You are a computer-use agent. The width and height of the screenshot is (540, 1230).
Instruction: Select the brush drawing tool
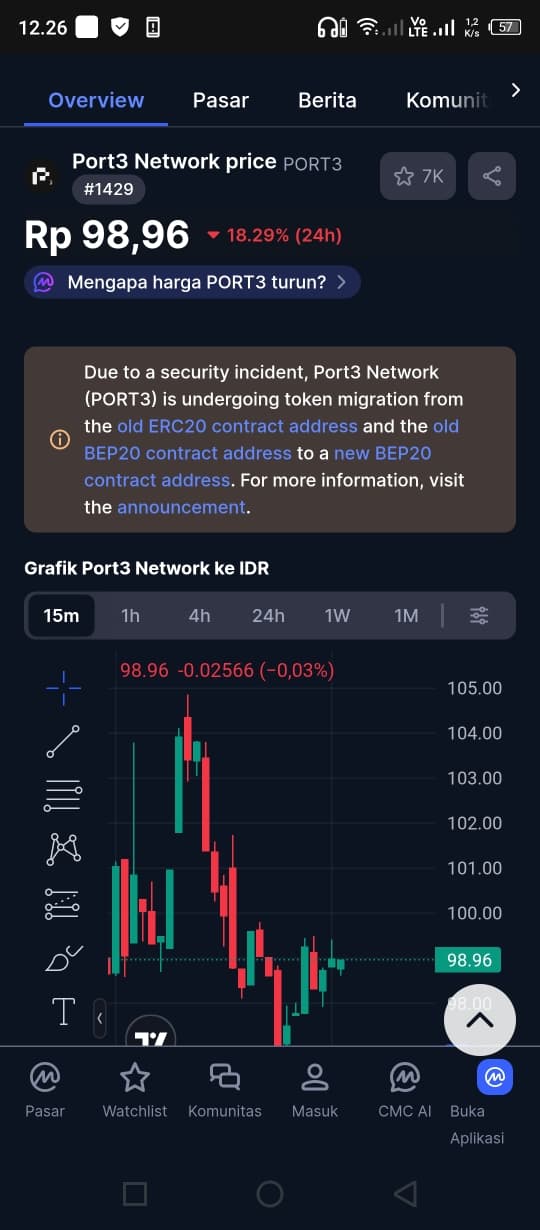(x=64, y=957)
